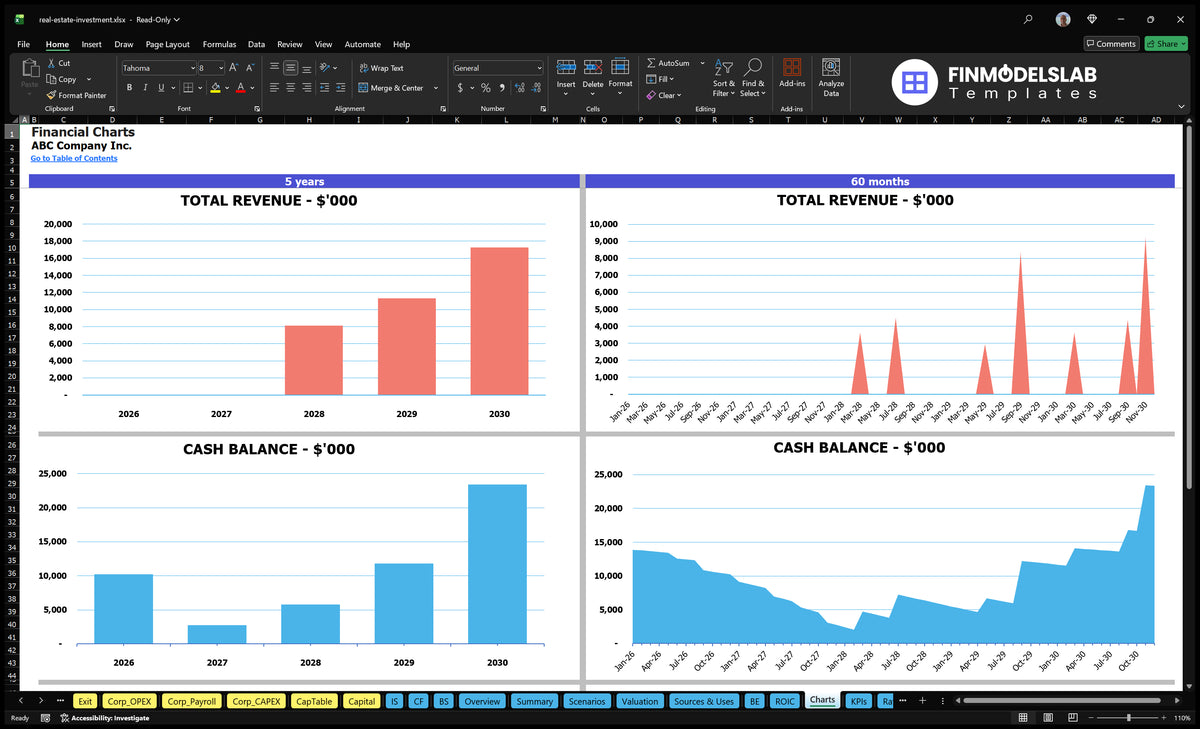
Task: Toggle Wrap Text
Action: click(x=381, y=68)
